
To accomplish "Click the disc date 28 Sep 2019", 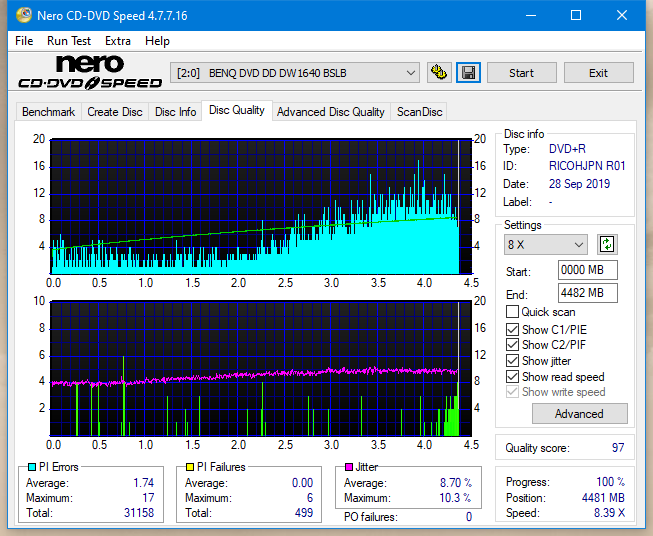I will (x=579, y=184).
